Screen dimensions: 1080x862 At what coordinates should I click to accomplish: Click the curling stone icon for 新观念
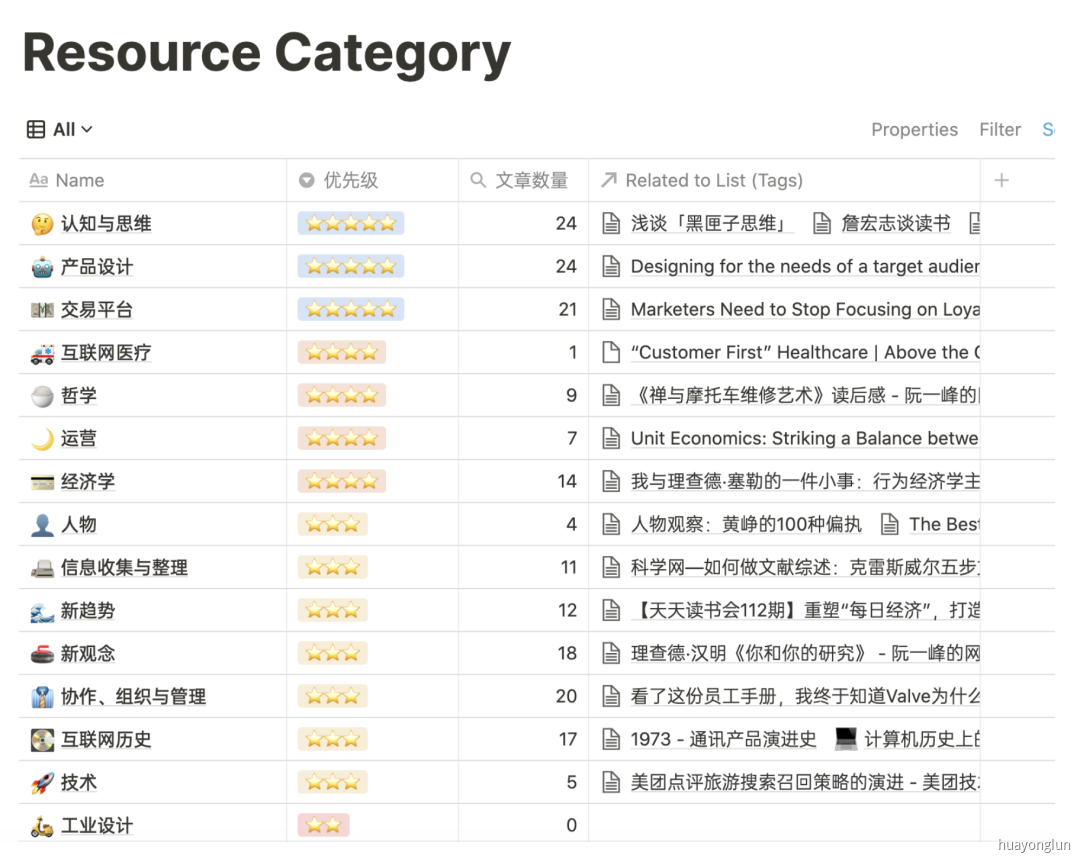pos(42,654)
